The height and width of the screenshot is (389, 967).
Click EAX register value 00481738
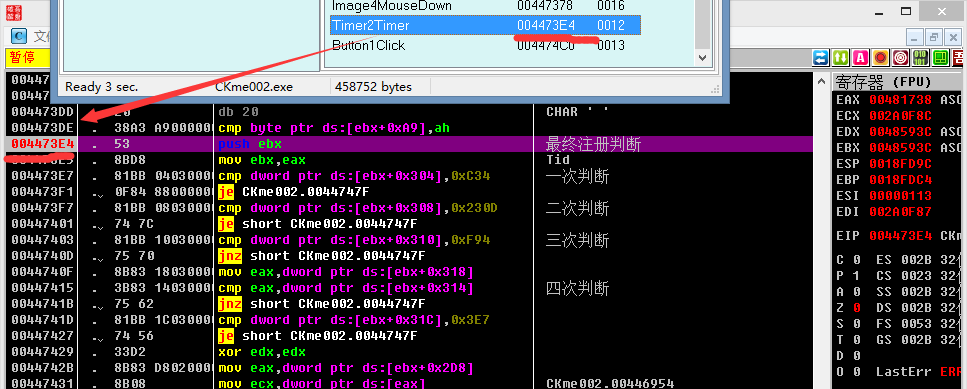click(x=900, y=99)
